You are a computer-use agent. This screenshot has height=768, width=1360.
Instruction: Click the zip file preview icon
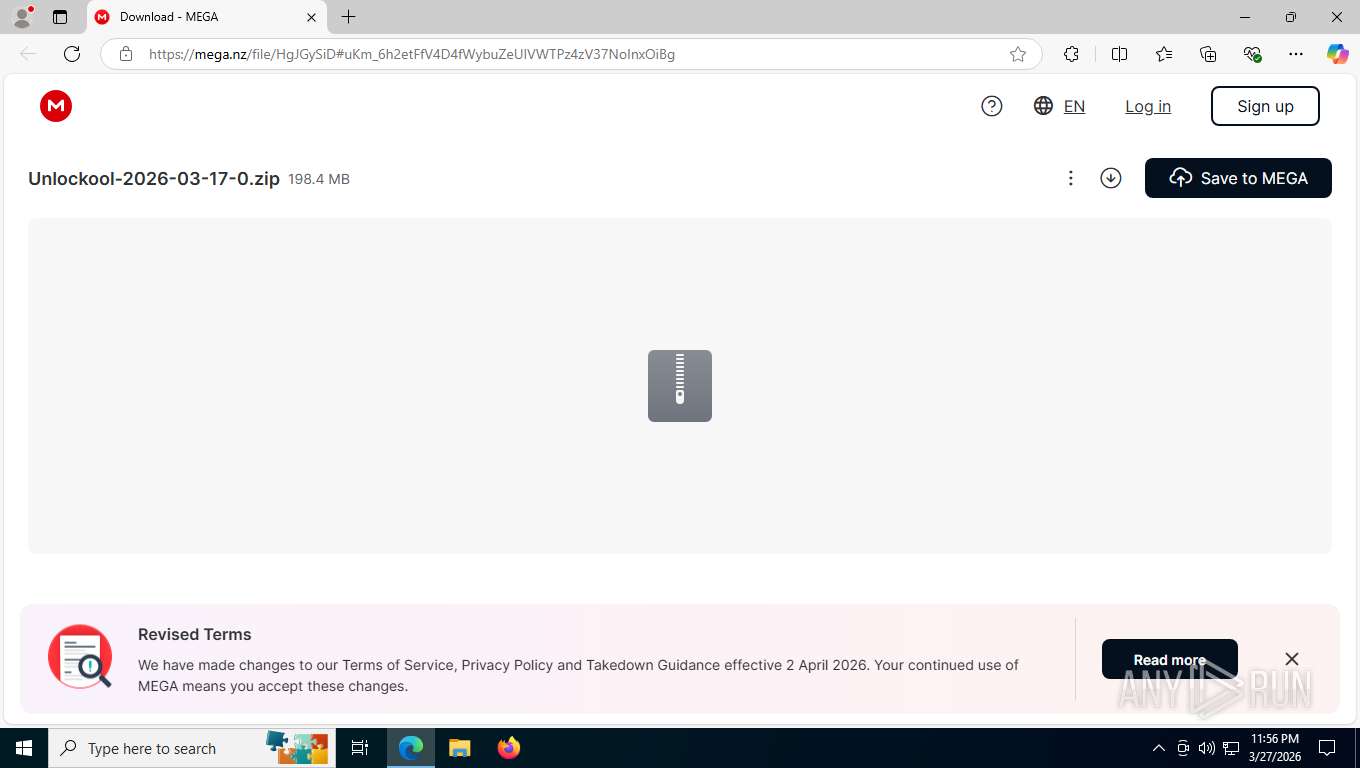[x=680, y=386]
